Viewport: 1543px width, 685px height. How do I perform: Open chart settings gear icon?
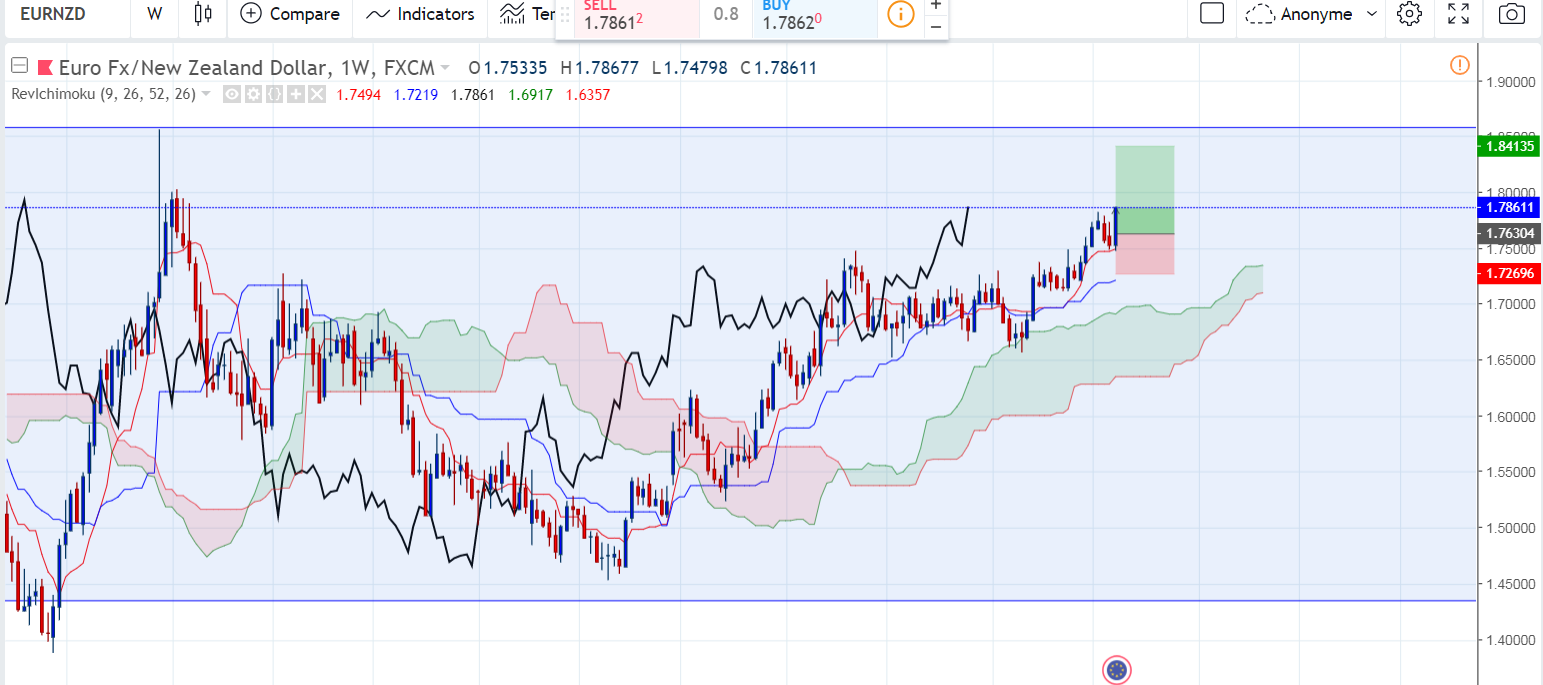[x=1409, y=14]
